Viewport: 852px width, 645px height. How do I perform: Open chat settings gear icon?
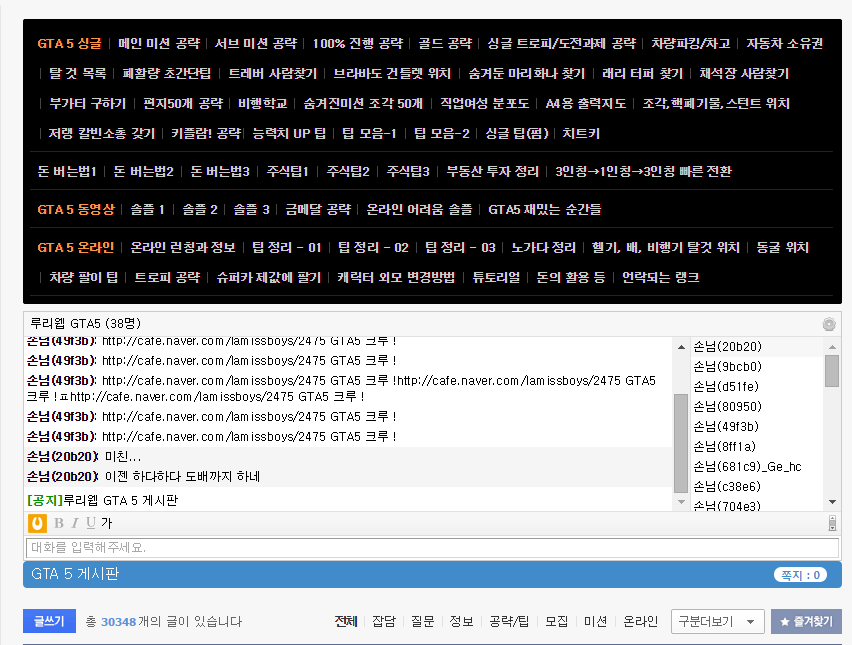[x=829, y=324]
